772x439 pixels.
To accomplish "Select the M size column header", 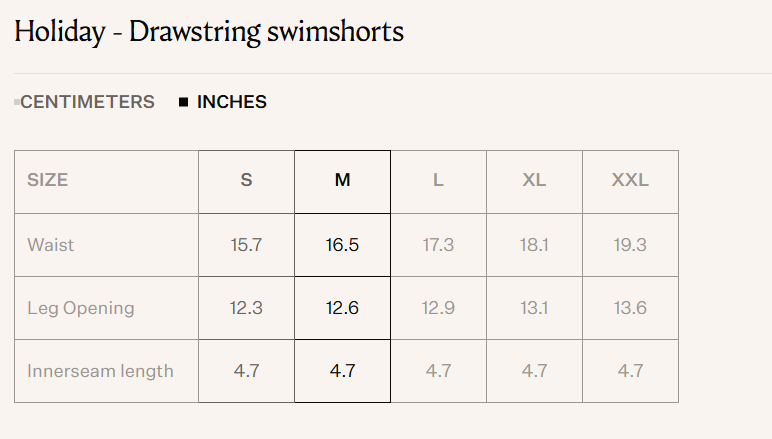I will (x=342, y=181).
